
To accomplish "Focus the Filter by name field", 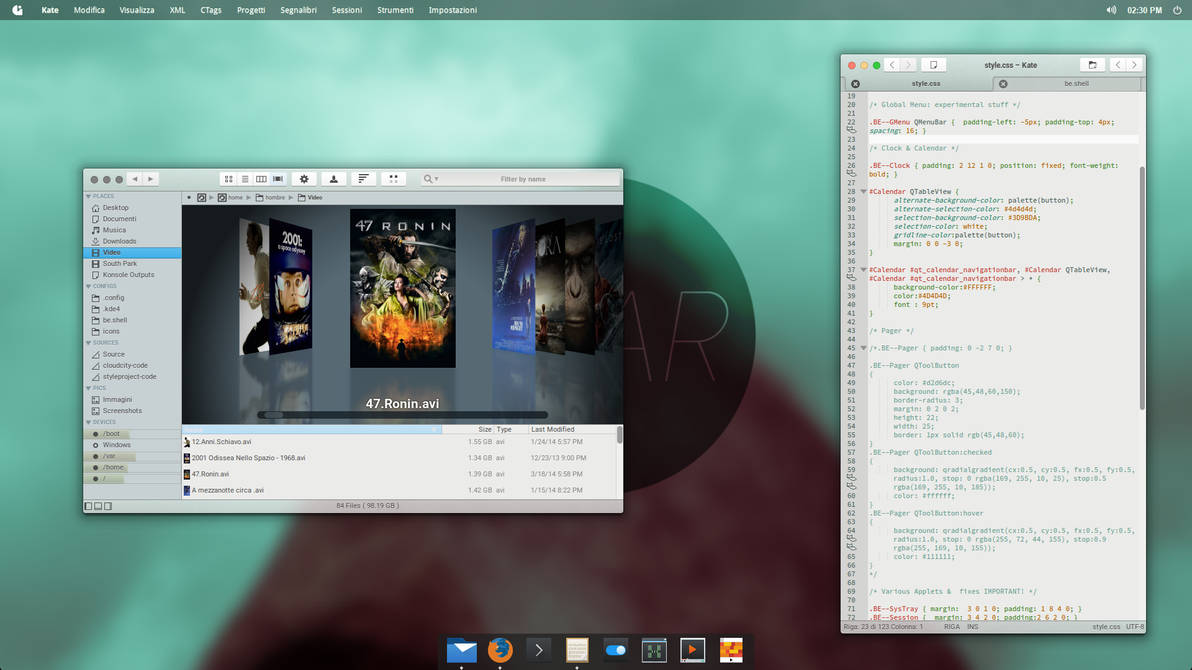I will pos(523,179).
